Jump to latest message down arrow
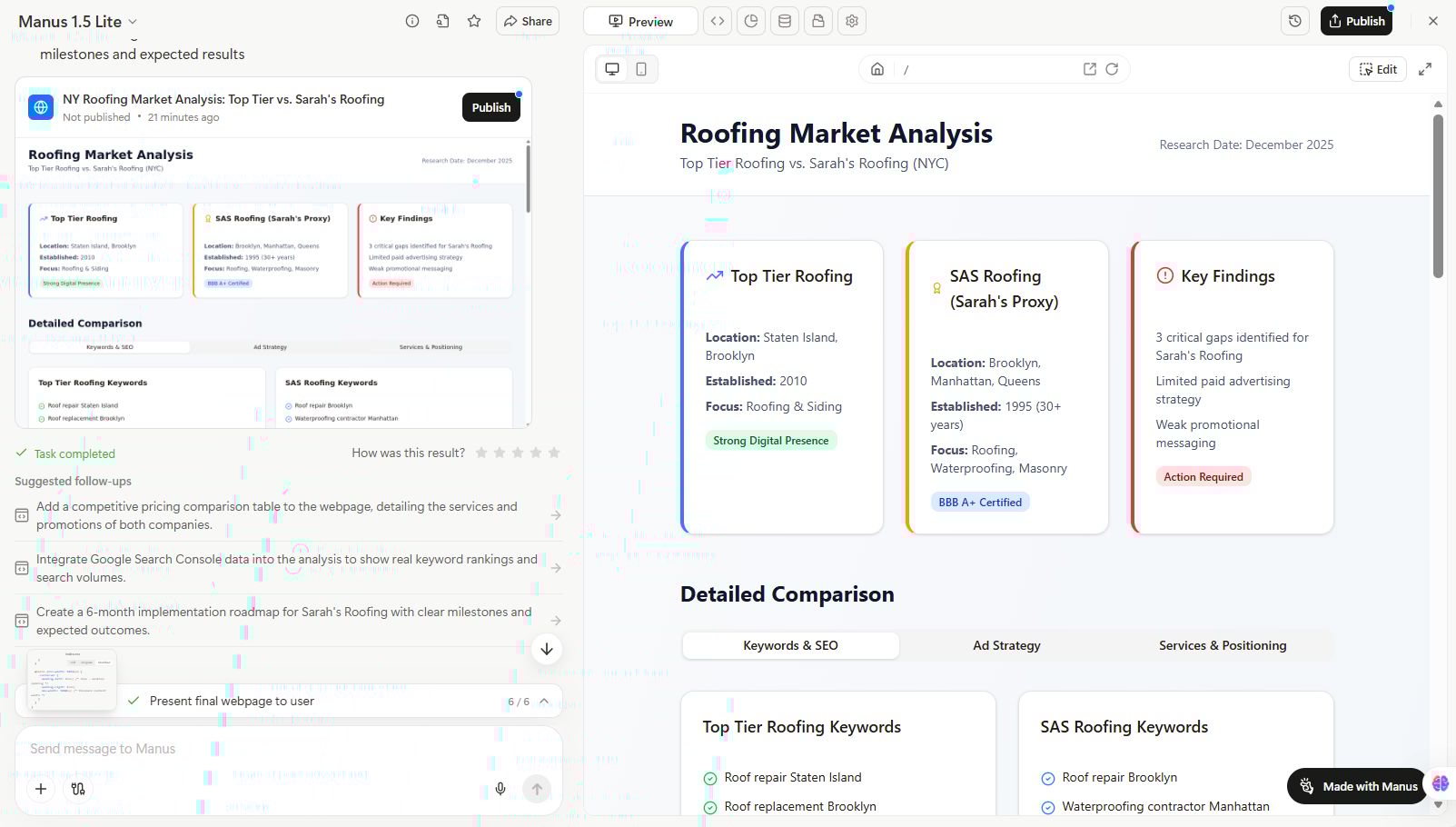The image size is (1456, 827). pos(547,649)
